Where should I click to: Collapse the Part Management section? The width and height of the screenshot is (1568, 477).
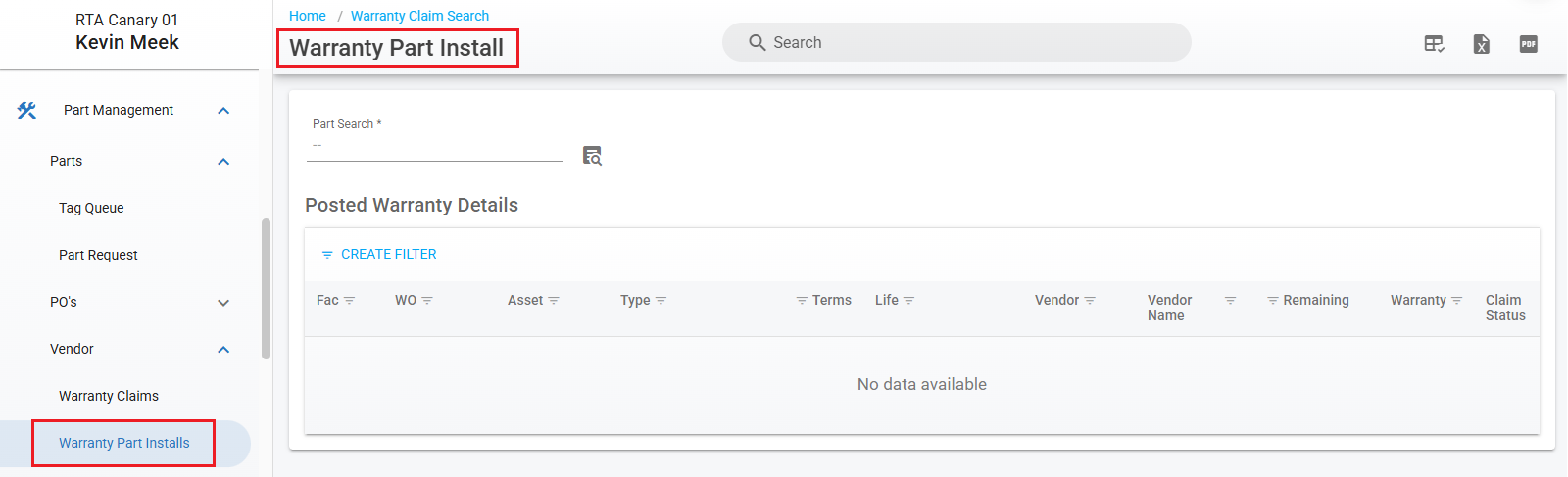(x=223, y=111)
